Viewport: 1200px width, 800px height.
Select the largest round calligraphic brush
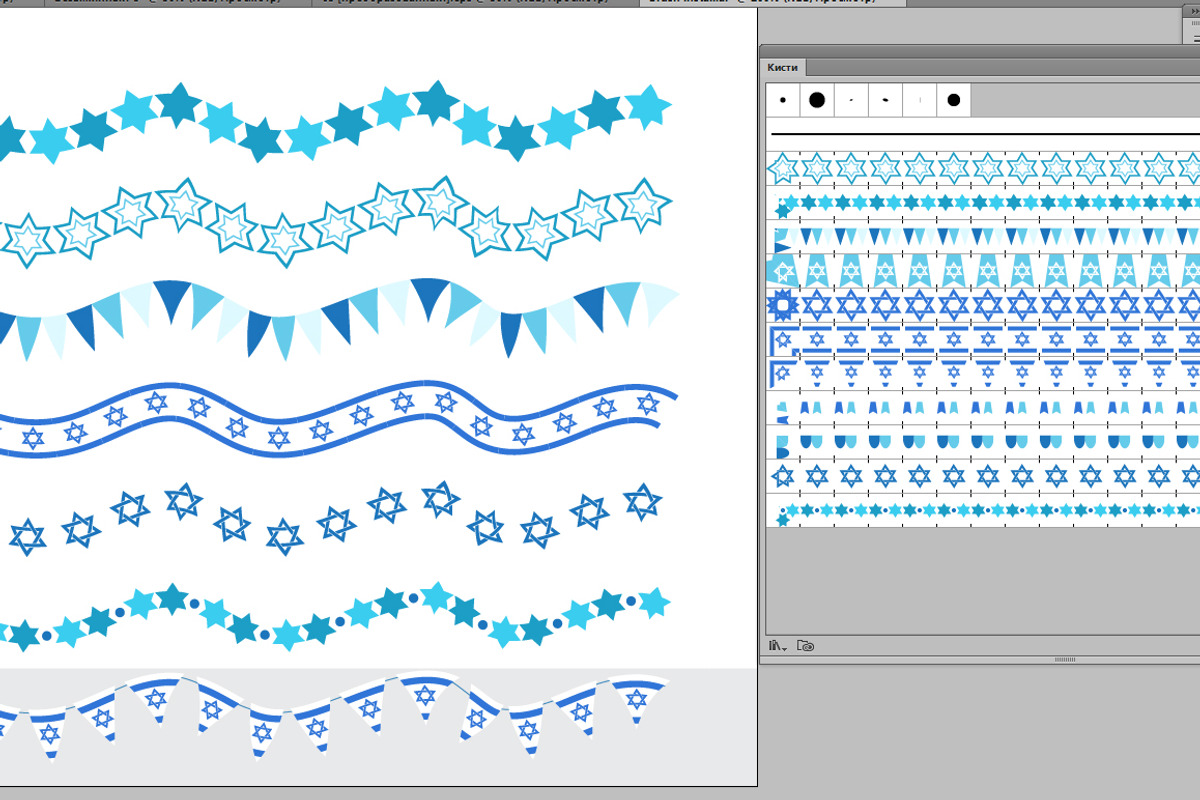817,100
